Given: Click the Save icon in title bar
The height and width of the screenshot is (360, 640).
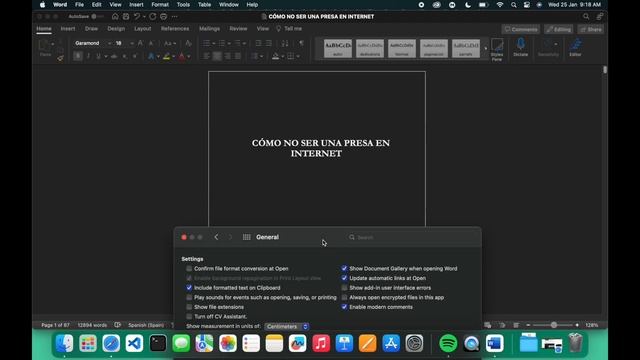Looking at the screenshot, I should tap(126, 17).
